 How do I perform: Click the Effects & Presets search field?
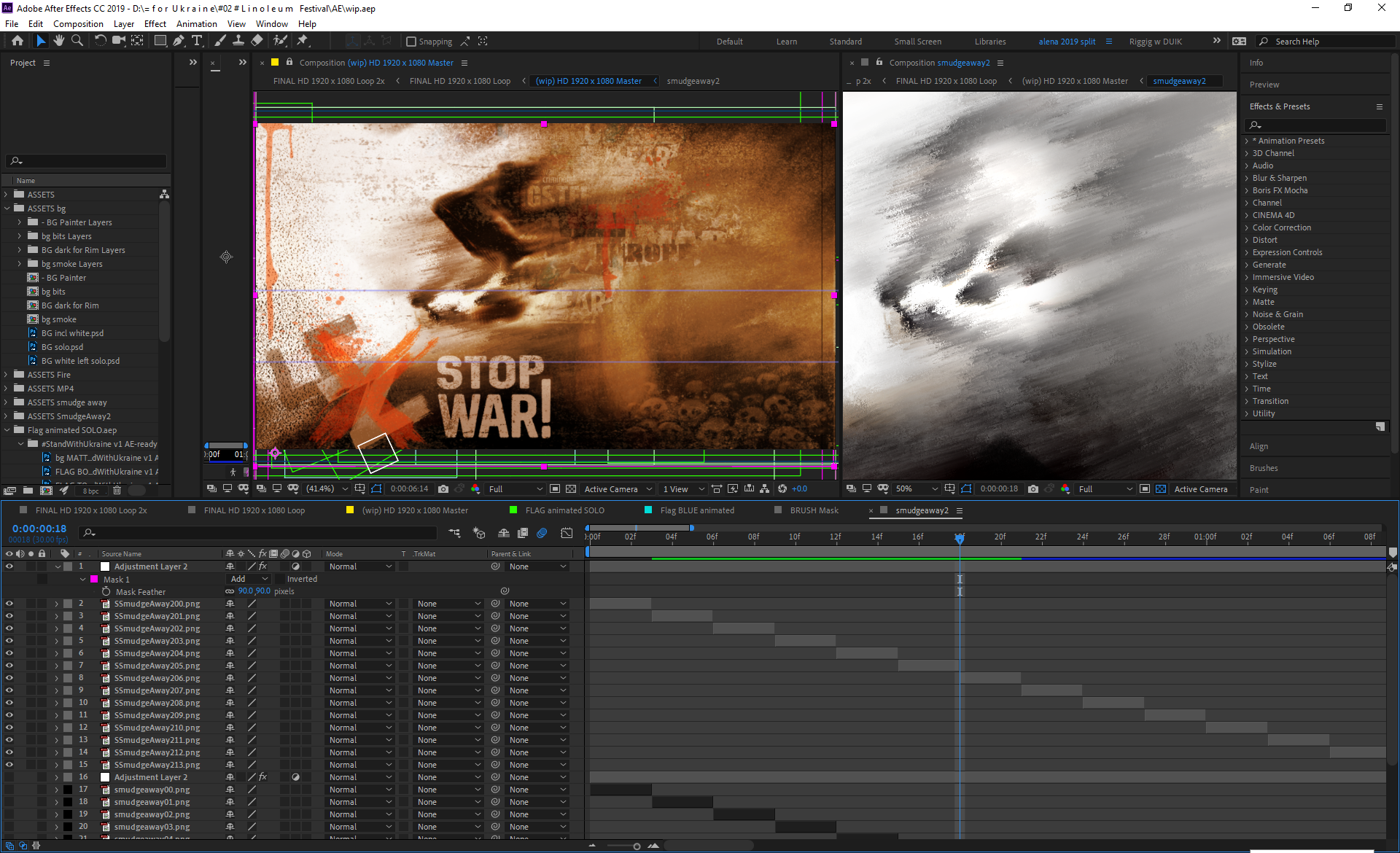tap(1316, 125)
